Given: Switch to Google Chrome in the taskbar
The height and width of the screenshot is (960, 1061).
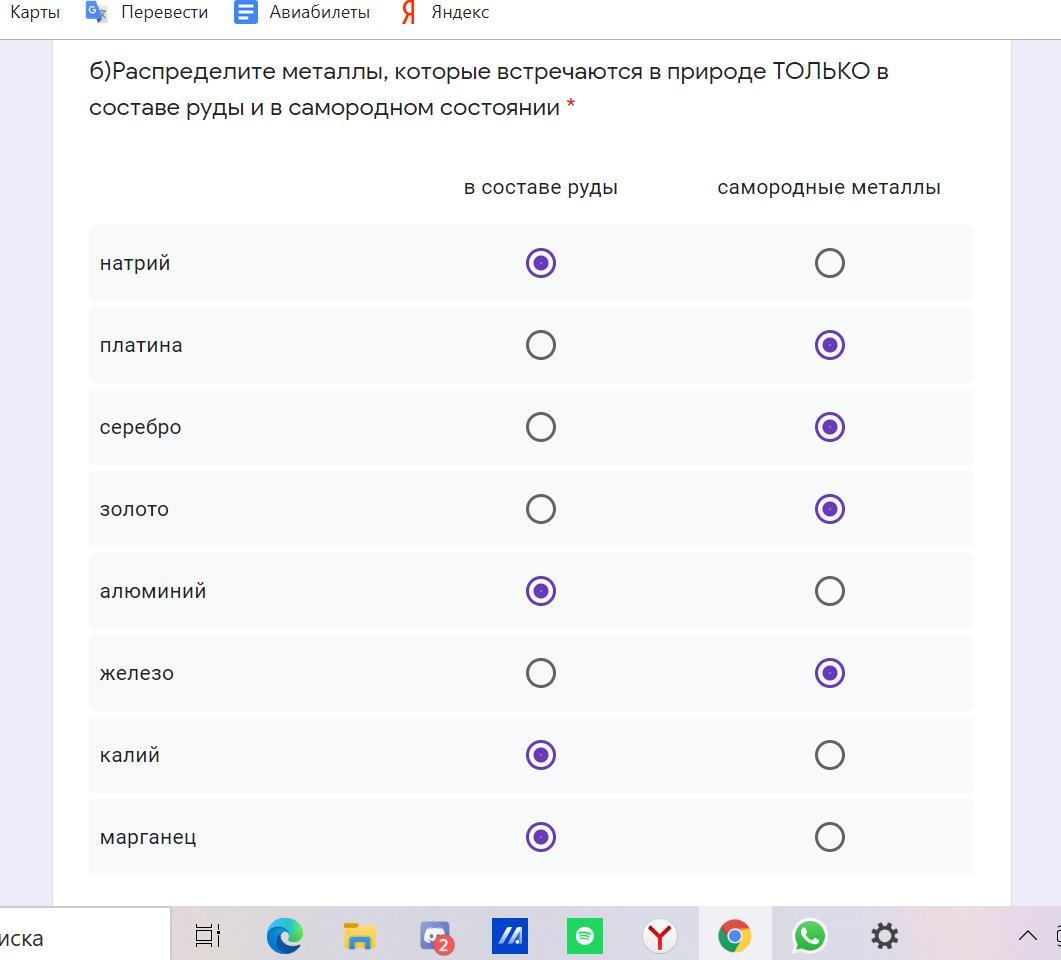Looking at the screenshot, I should 735,936.
